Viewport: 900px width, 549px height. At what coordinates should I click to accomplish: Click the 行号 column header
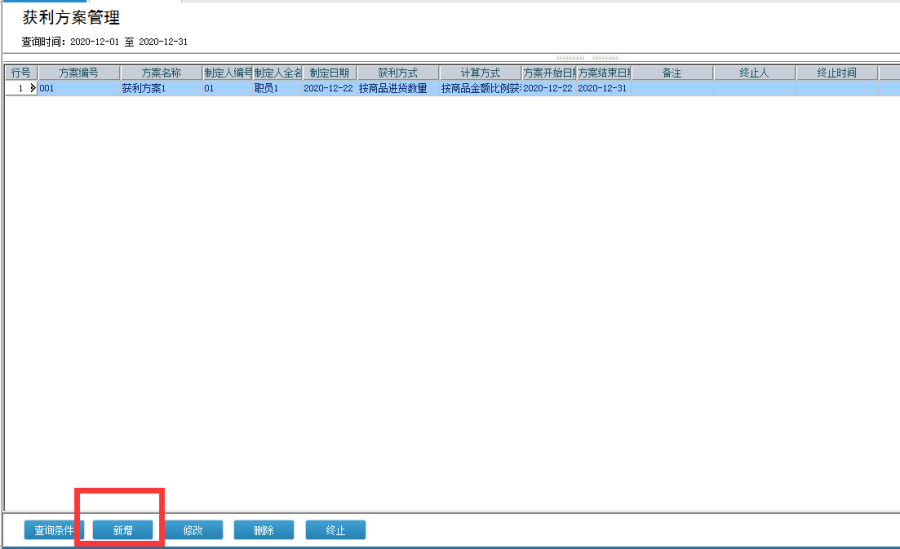(x=20, y=73)
